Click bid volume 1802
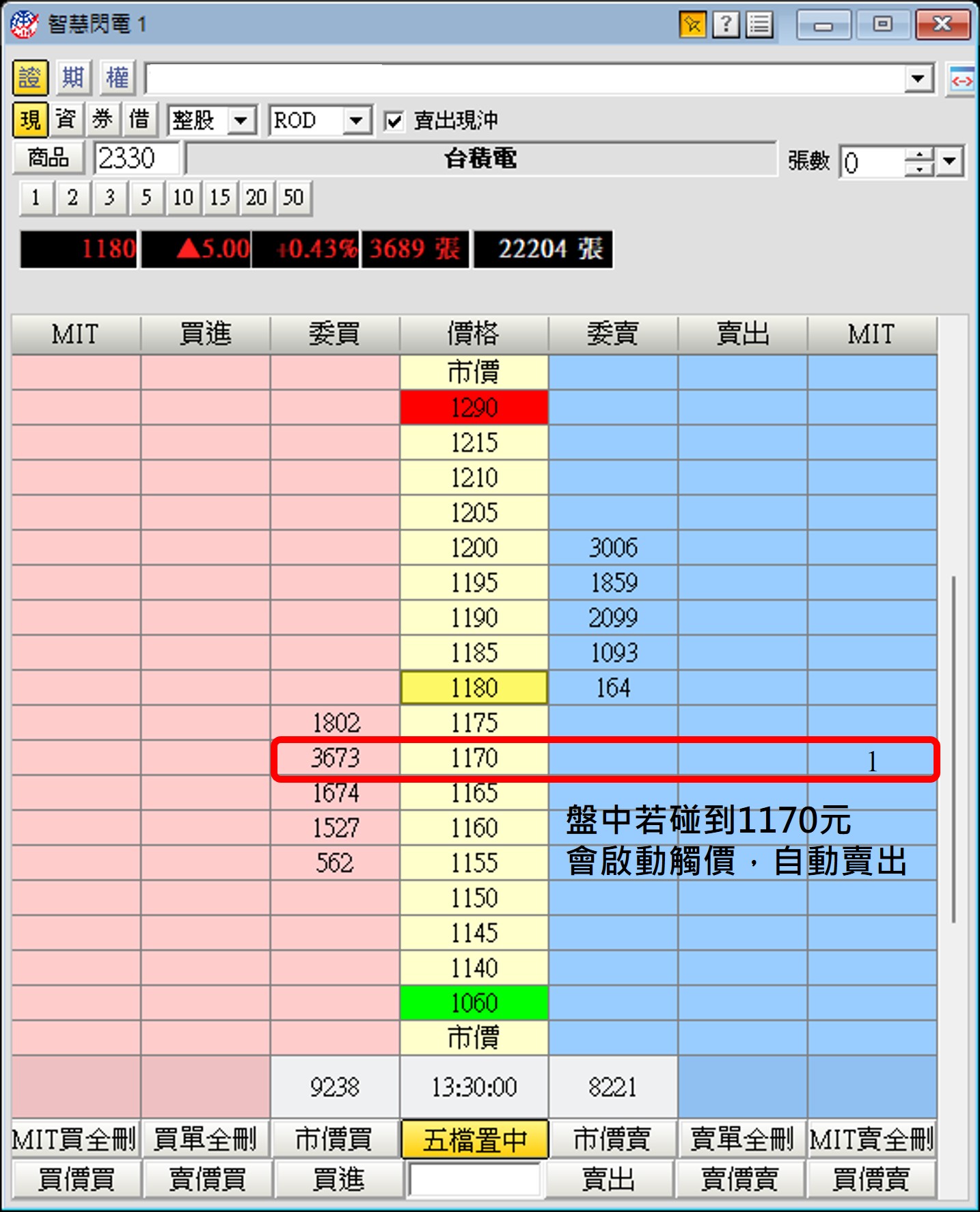The image size is (980, 1212). (x=335, y=723)
